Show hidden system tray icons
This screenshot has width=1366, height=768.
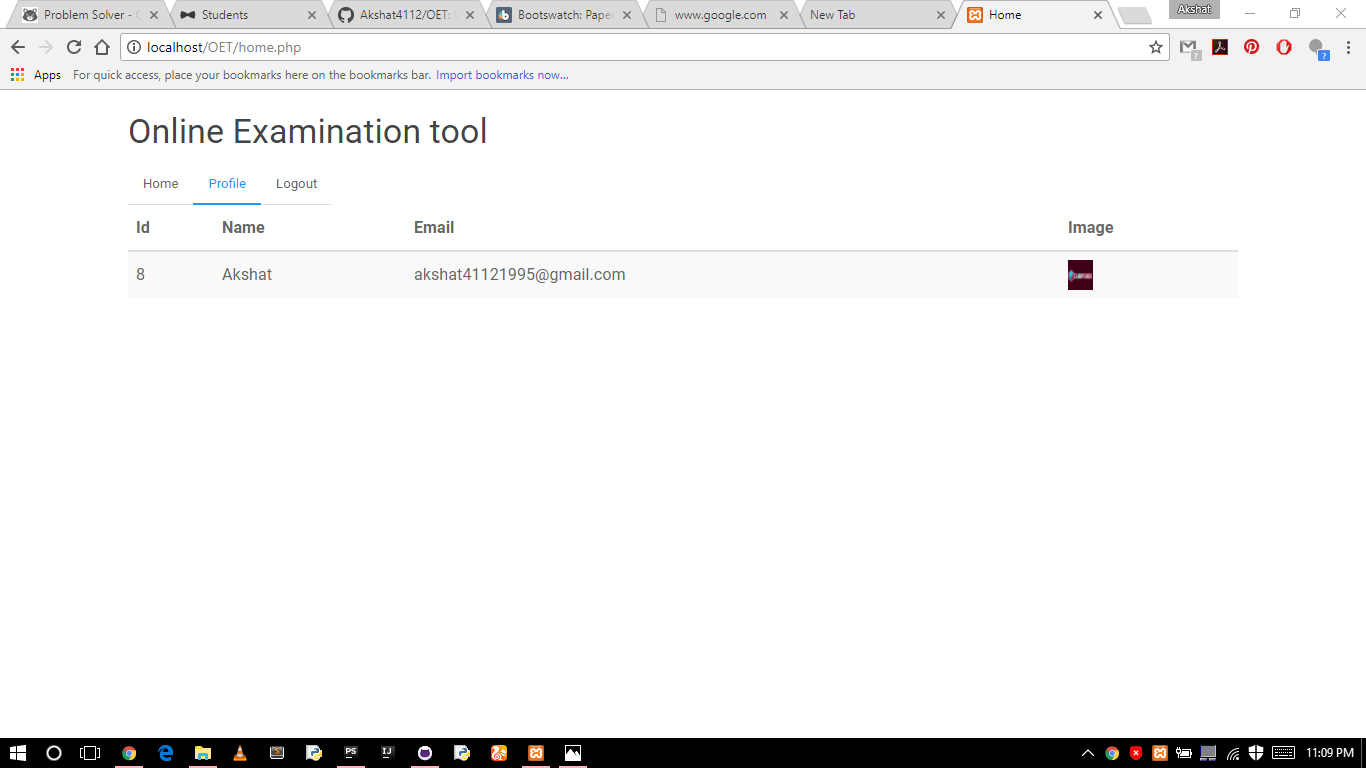1088,753
